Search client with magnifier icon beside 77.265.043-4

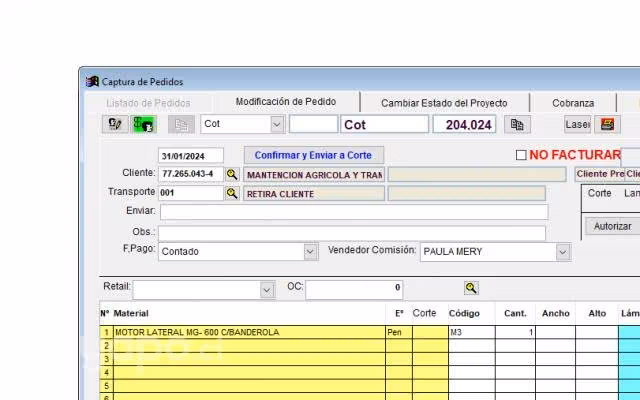click(232, 174)
